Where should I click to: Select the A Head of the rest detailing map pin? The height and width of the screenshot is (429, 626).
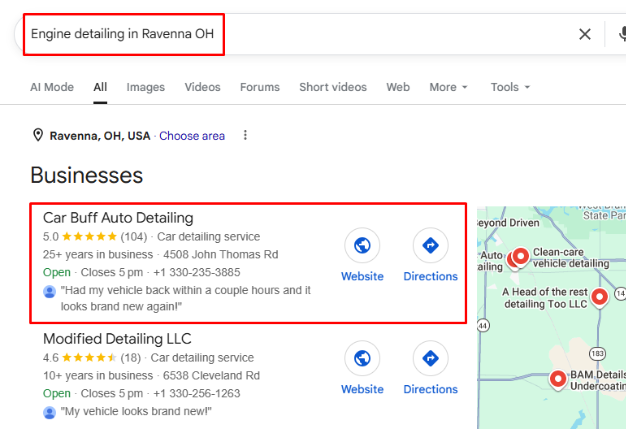pos(599,298)
